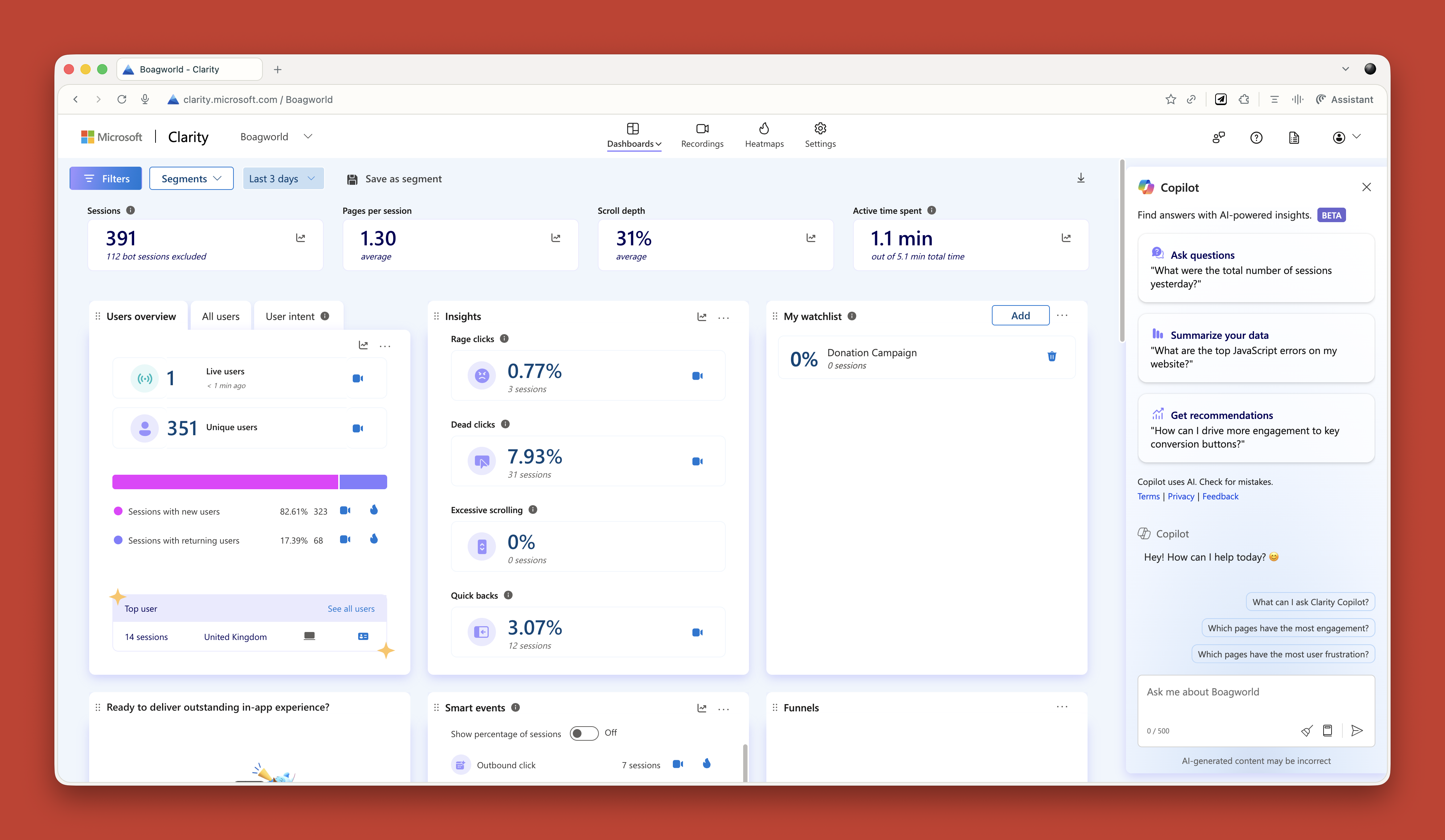This screenshot has width=1445, height=840.
Task: Open the Insights card more options menu
Action: coord(724,318)
